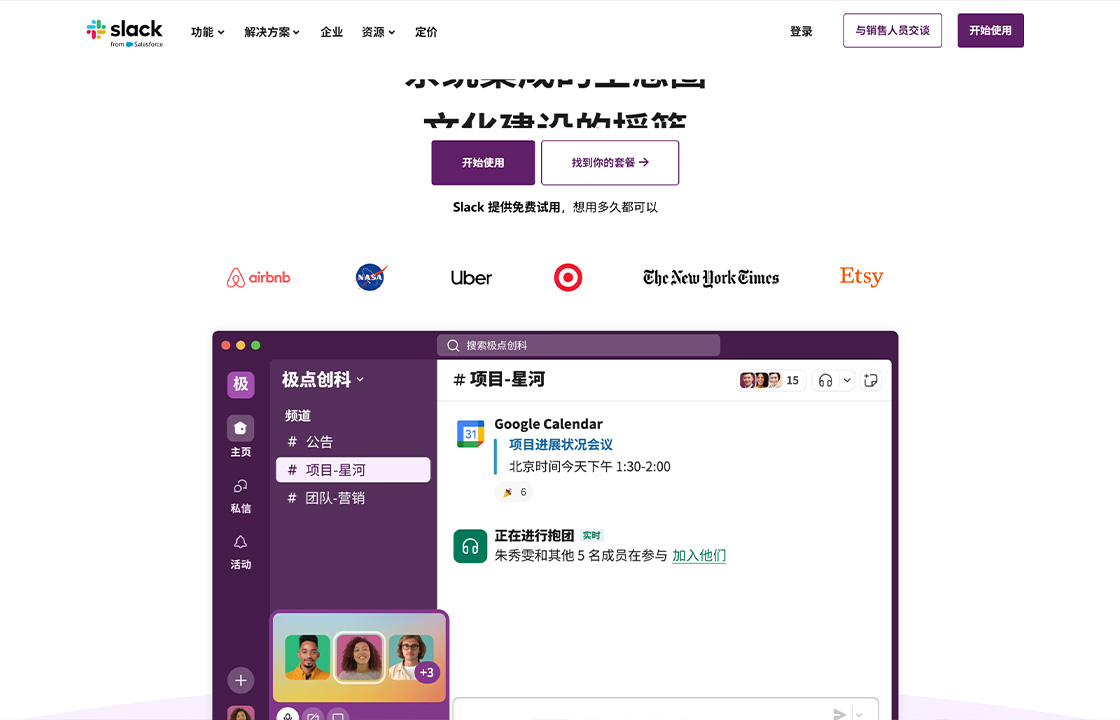This screenshot has height=720, width=1120.
Task: Open the 定价 pricing page
Action: (426, 32)
